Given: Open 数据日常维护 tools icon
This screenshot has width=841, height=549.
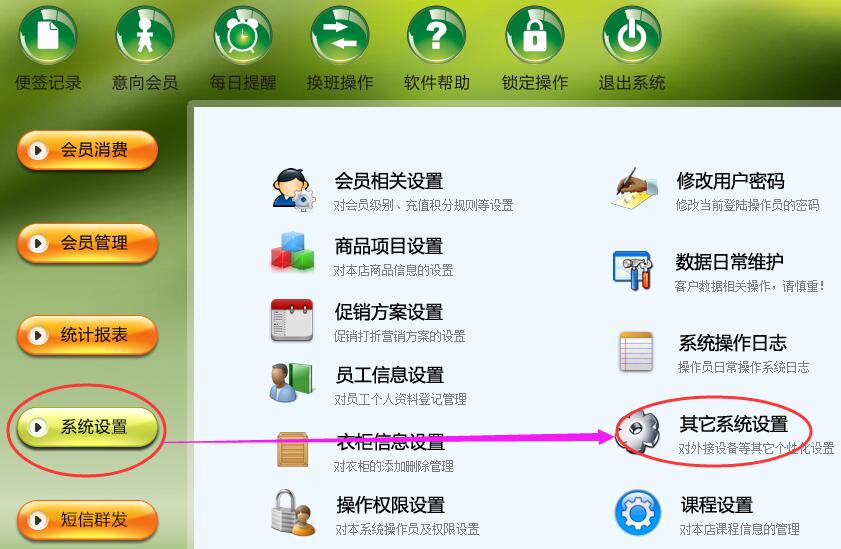Looking at the screenshot, I should tap(633, 270).
